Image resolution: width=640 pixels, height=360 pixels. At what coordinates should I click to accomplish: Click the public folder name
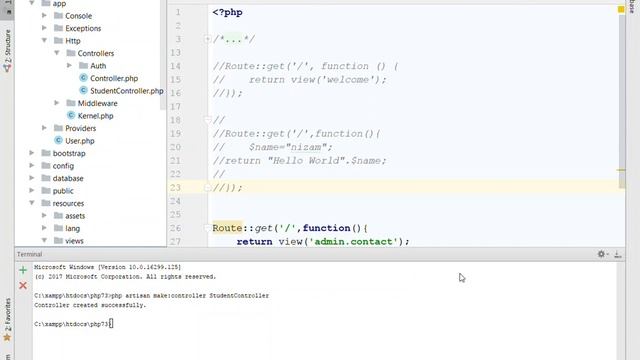pos(63,191)
